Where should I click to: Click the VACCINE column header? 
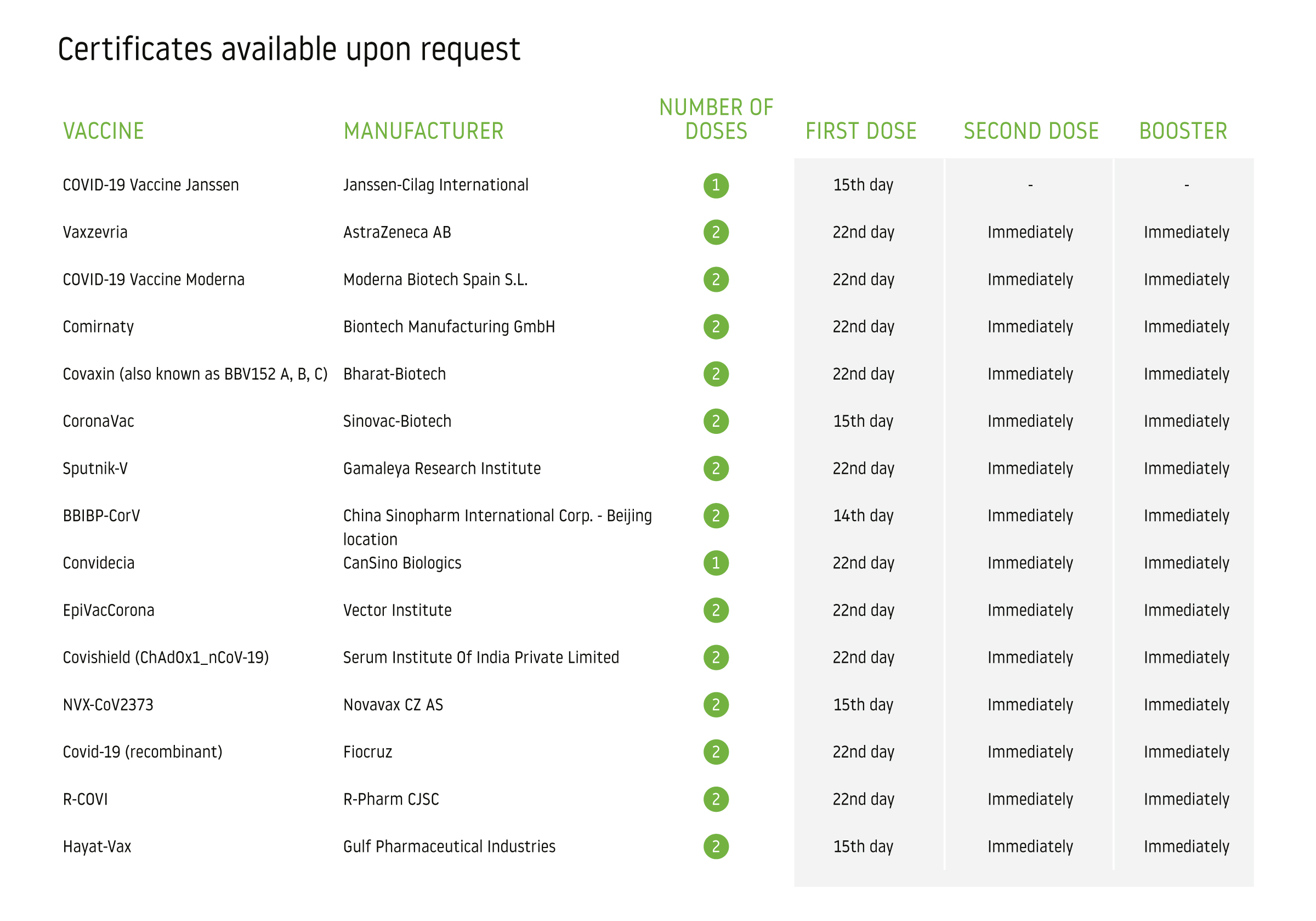pyautogui.click(x=103, y=131)
